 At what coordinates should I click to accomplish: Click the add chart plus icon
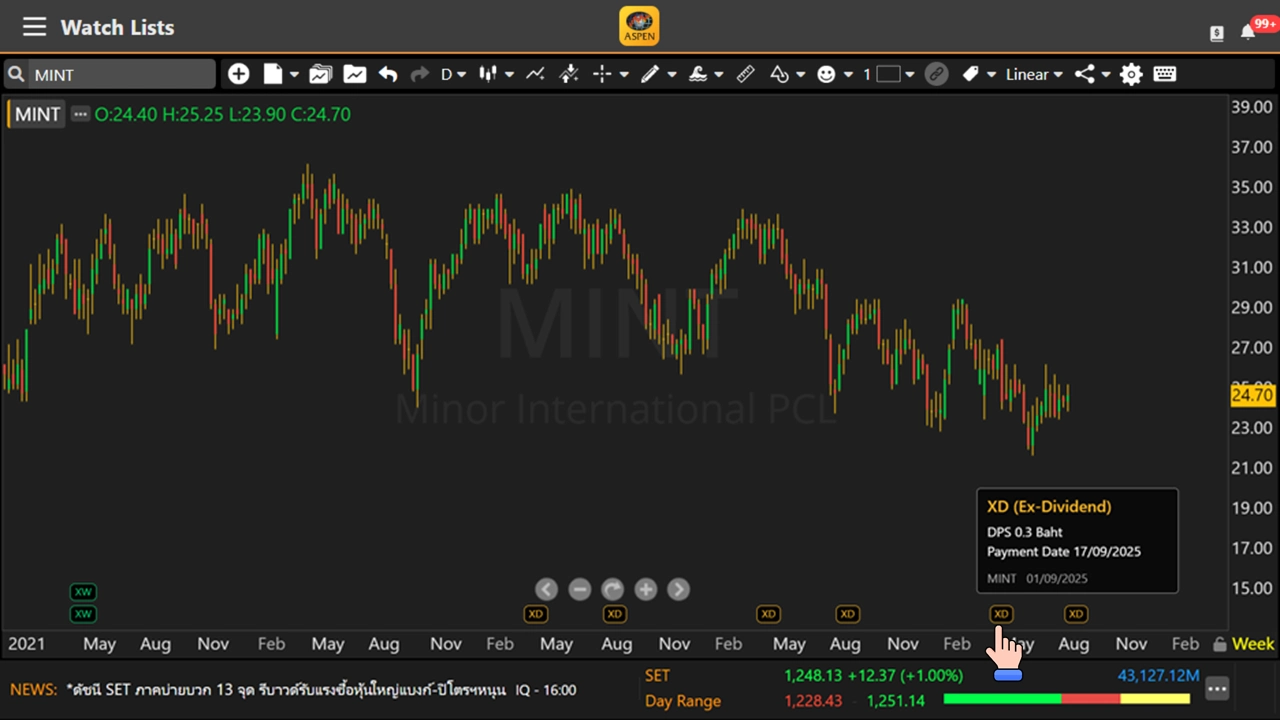pos(238,74)
